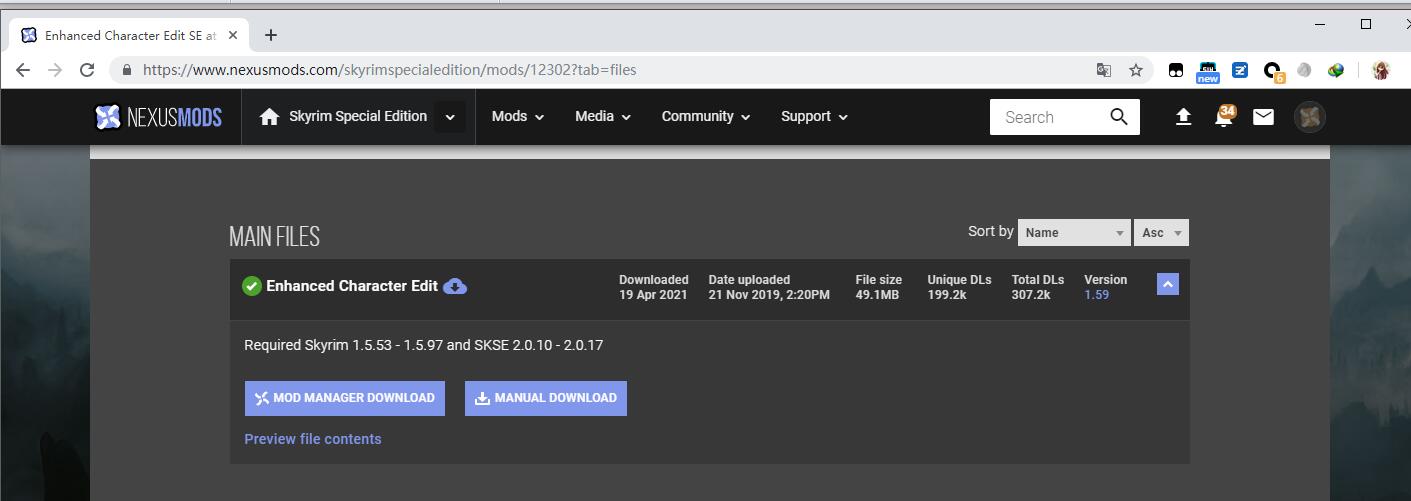Click the Total DLs 307.2k value
1411x501 pixels.
pyautogui.click(x=1031, y=295)
